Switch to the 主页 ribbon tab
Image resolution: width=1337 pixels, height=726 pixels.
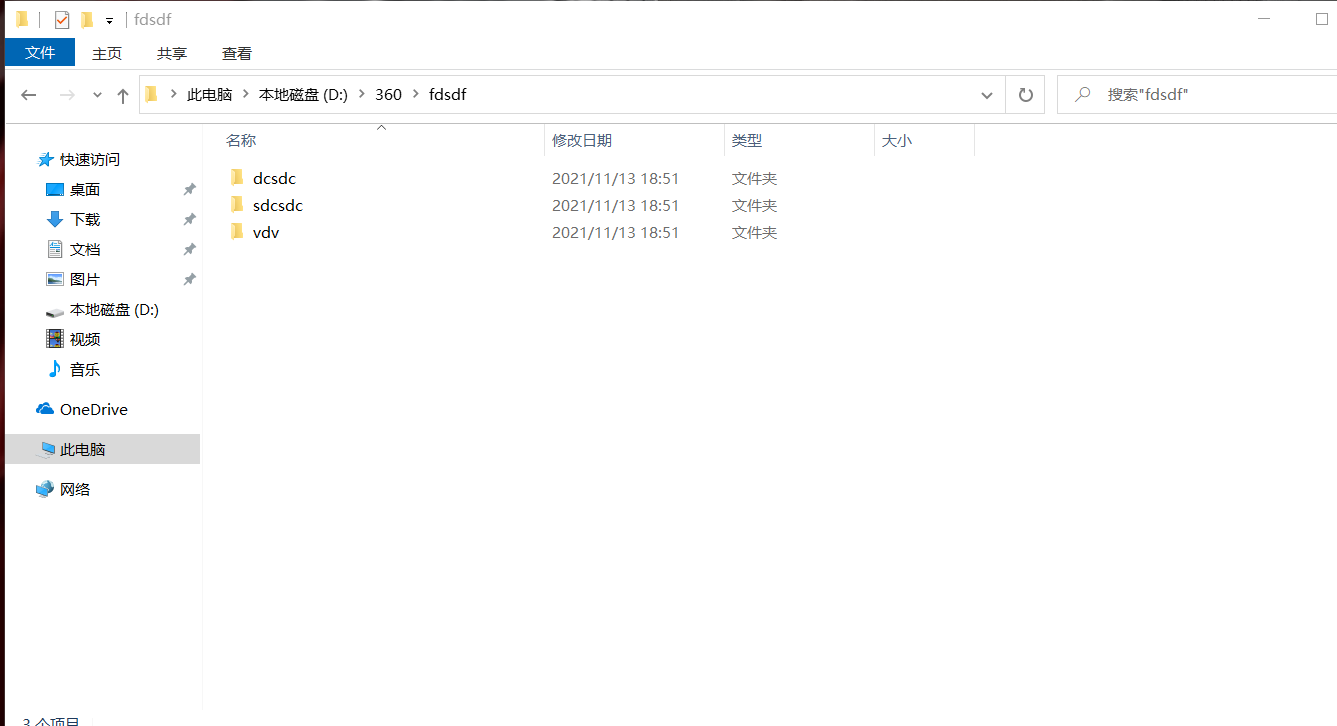click(107, 53)
